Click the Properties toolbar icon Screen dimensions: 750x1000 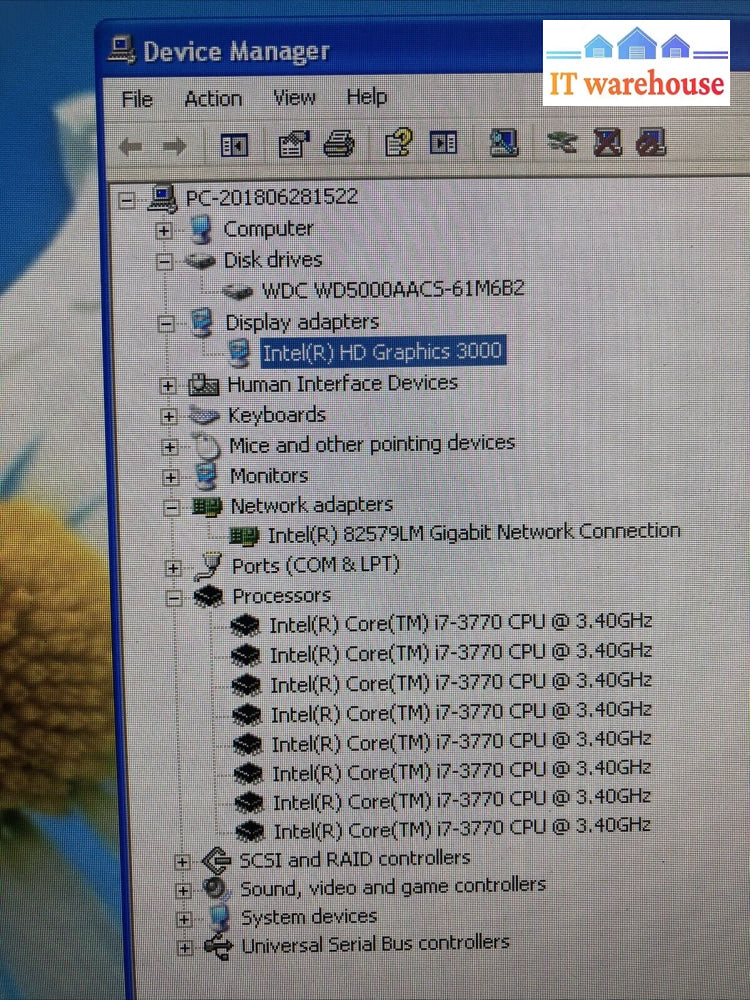pos(293,145)
